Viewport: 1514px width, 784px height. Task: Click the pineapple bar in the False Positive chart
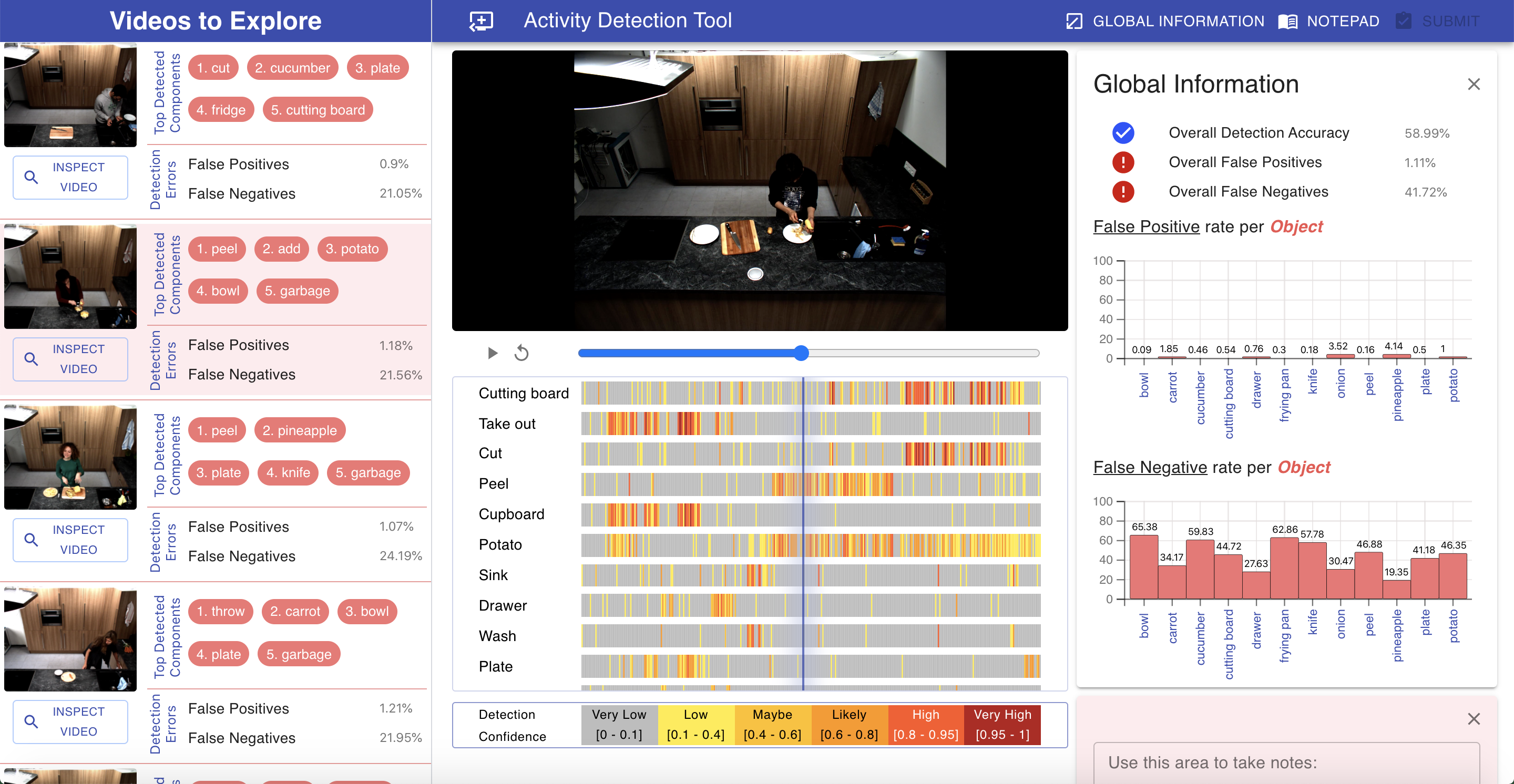tap(1396, 356)
